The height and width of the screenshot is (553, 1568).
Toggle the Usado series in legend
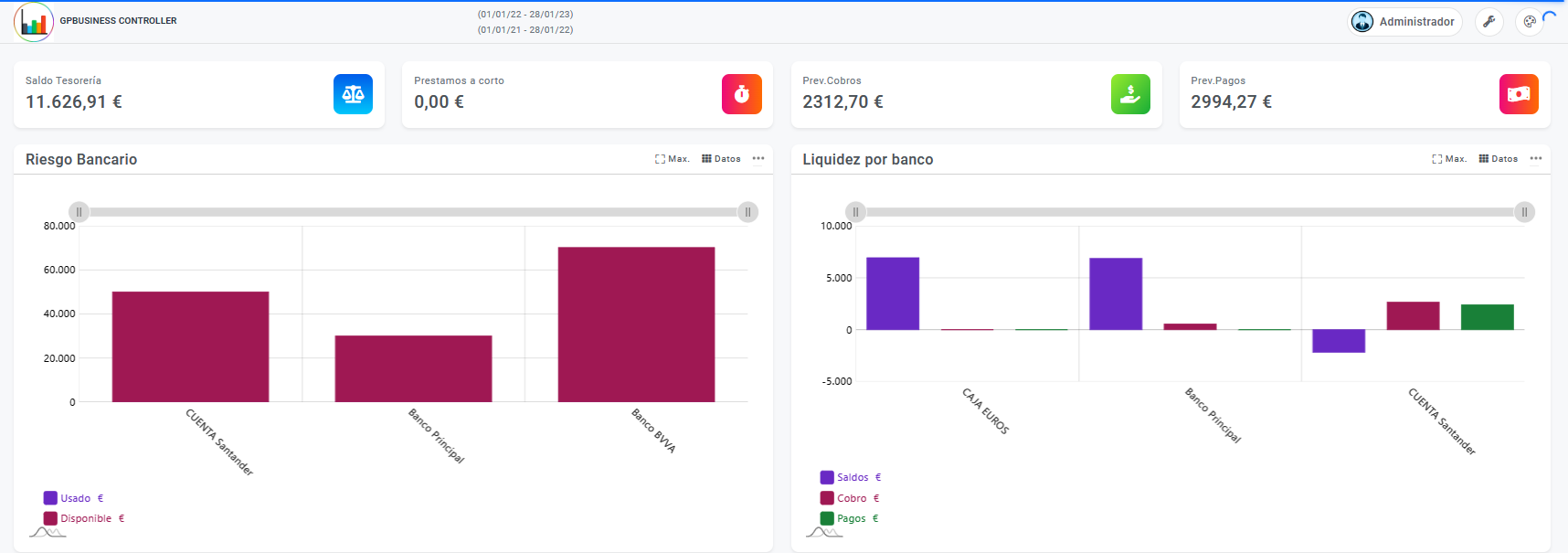click(x=73, y=498)
